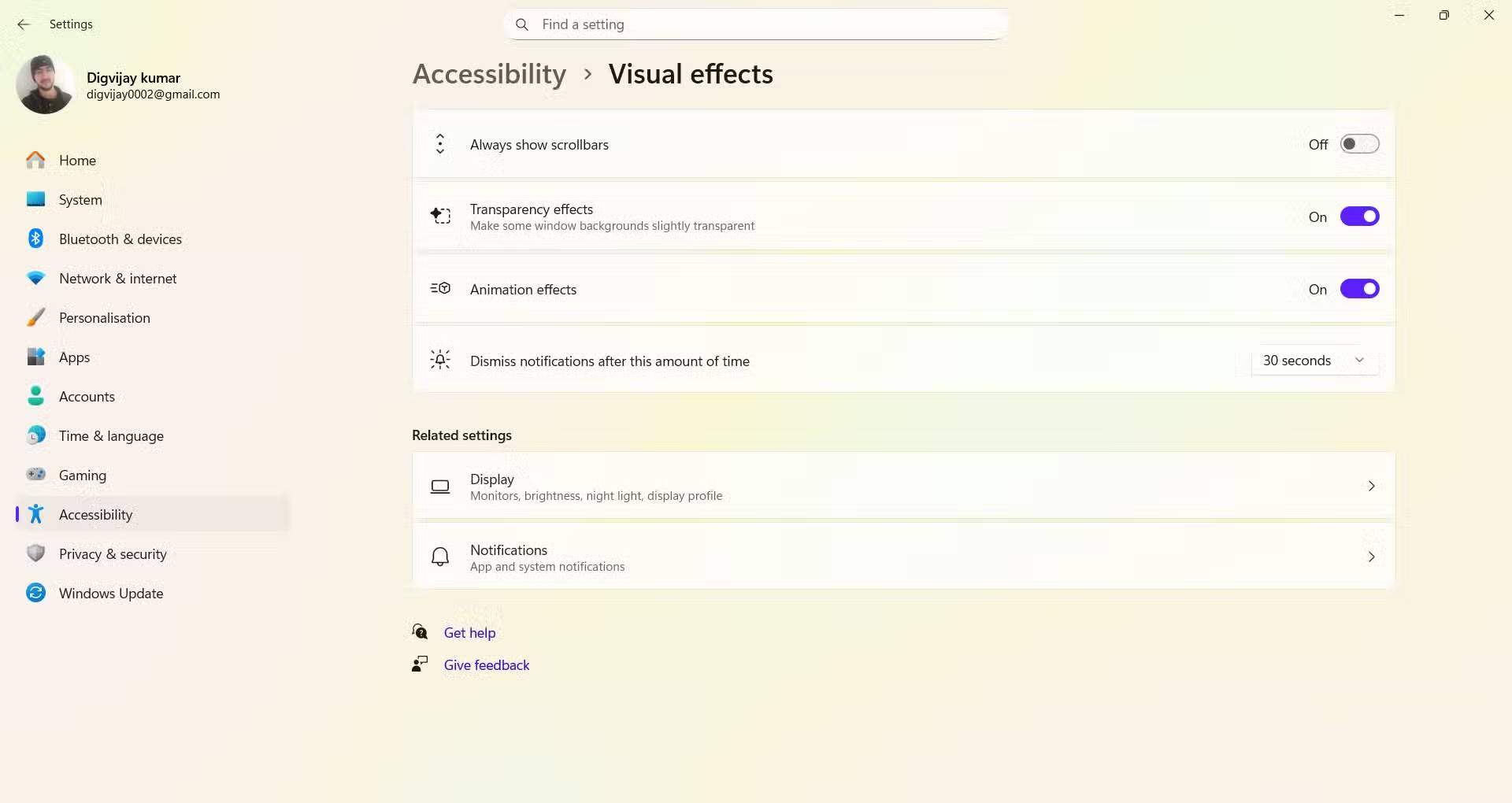The height and width of the screenshot is (803, 1512).
Task: Click the Get help link
Action: coord(469,633)
